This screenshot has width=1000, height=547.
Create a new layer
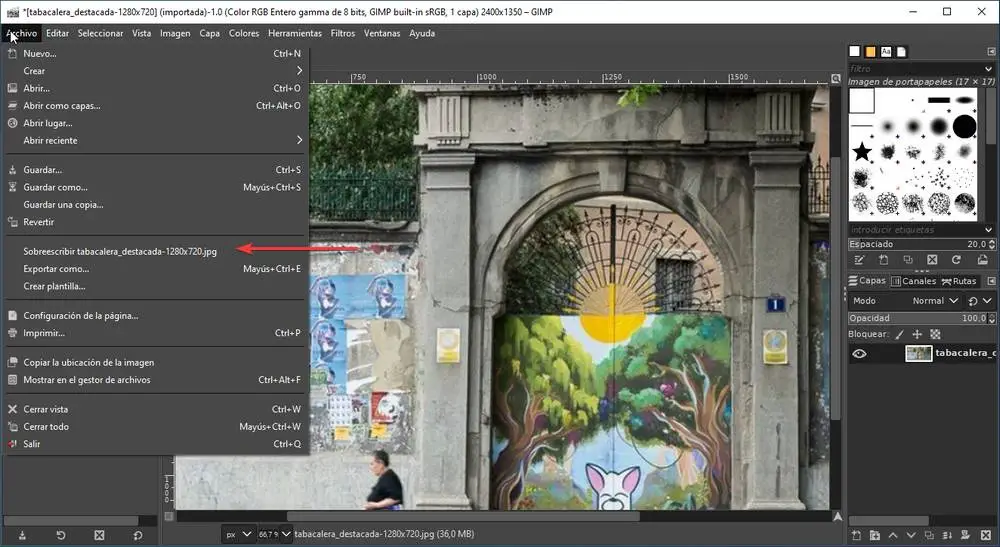857,536
